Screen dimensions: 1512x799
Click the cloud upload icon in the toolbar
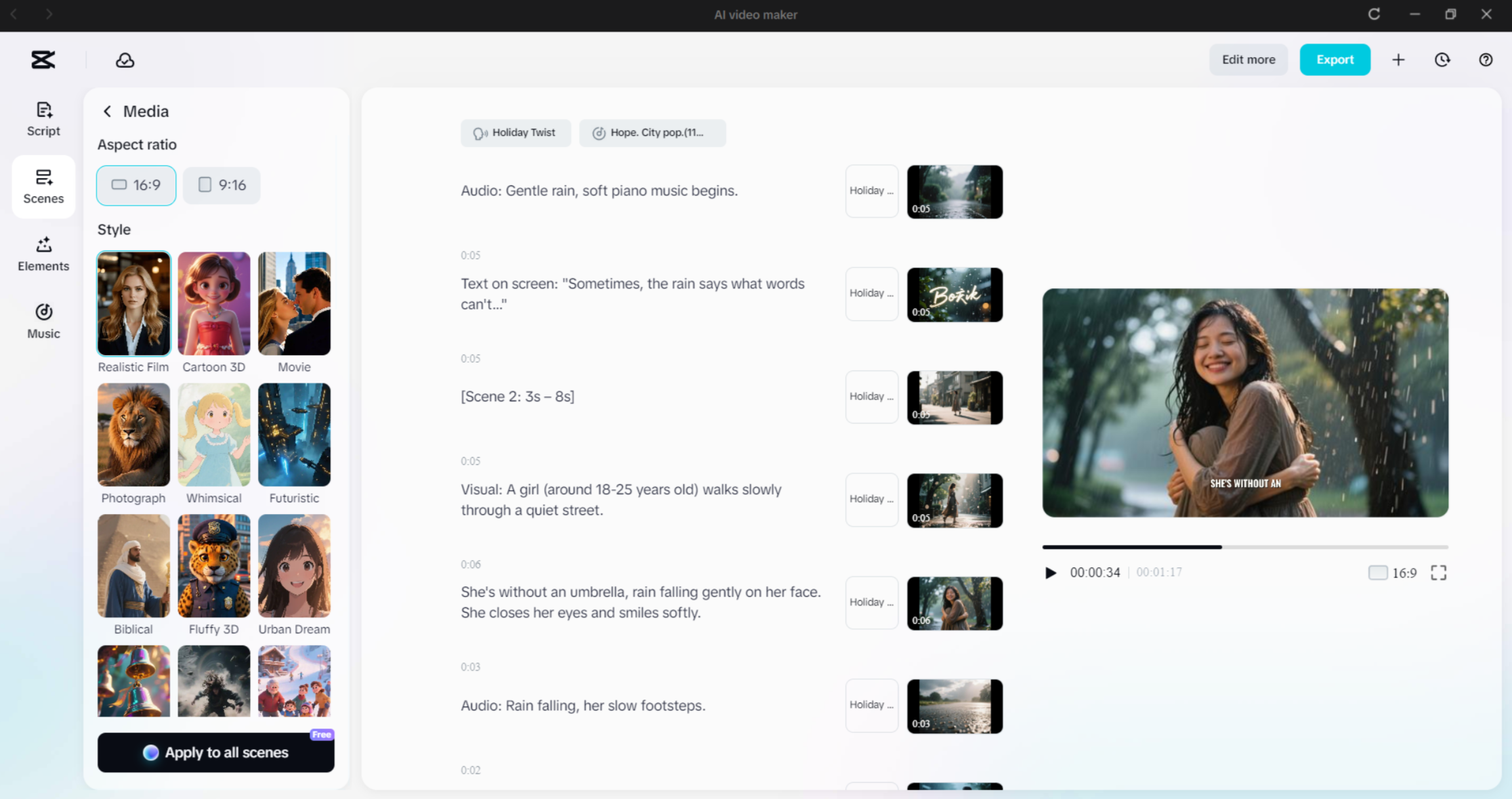click(124, 60)
